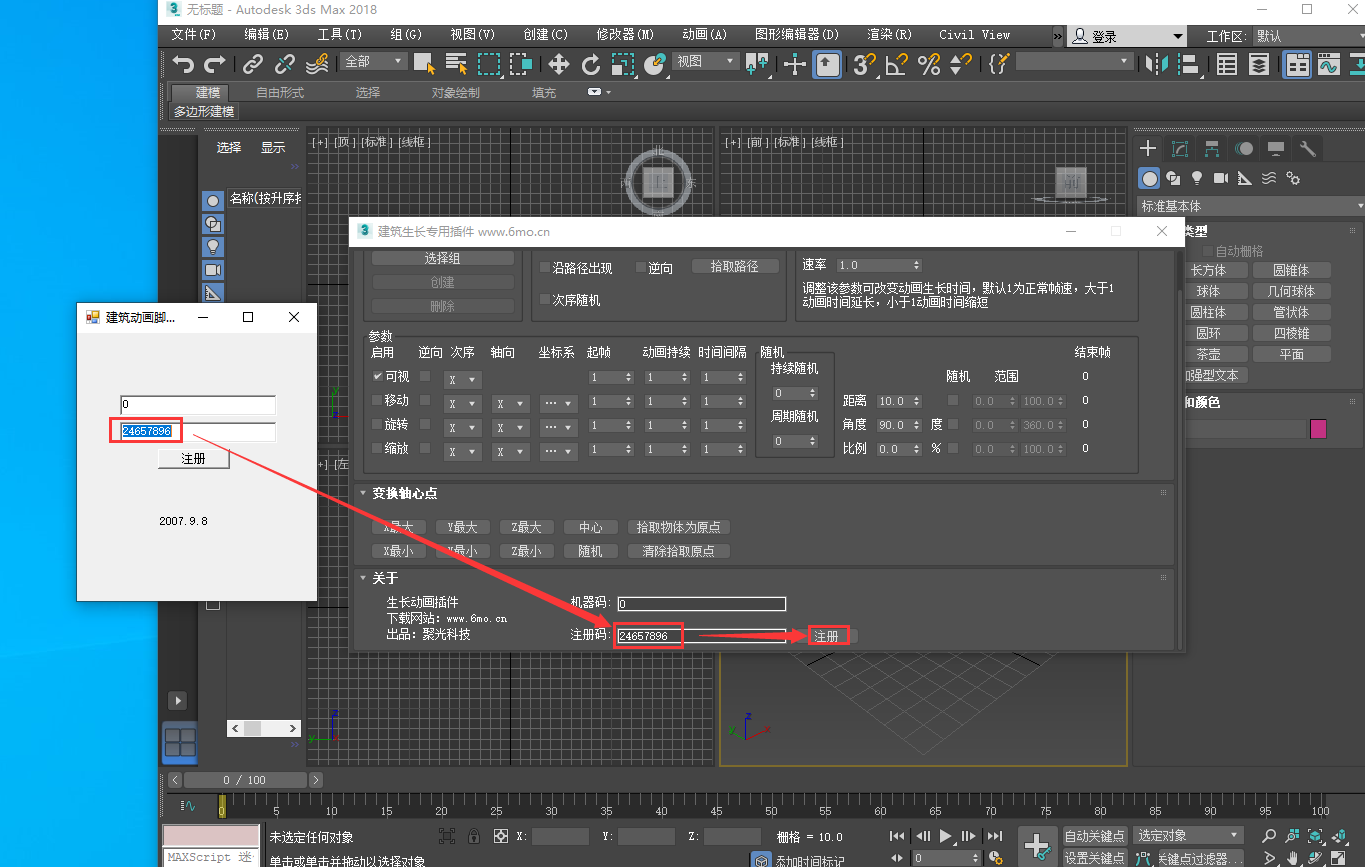Image resolution: width=1365 pixels, height=867 pixels.
Task: Click the Mirror tool icon
Action: [x=1157, y=64]
